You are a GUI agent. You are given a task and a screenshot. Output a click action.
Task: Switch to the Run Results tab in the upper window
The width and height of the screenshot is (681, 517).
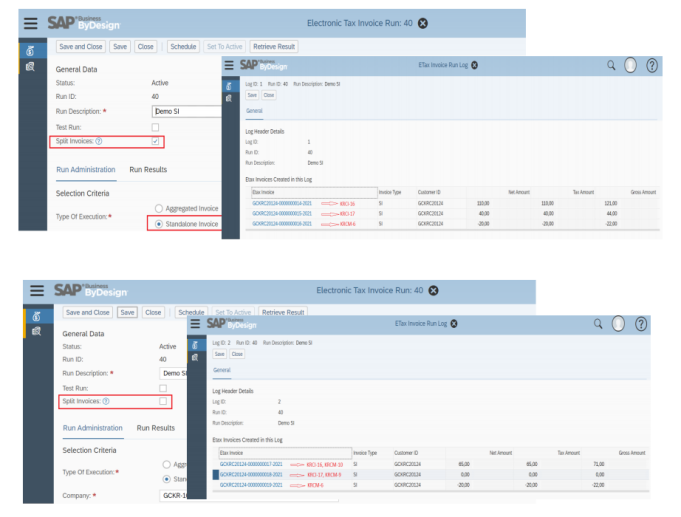tap(149, 170)
